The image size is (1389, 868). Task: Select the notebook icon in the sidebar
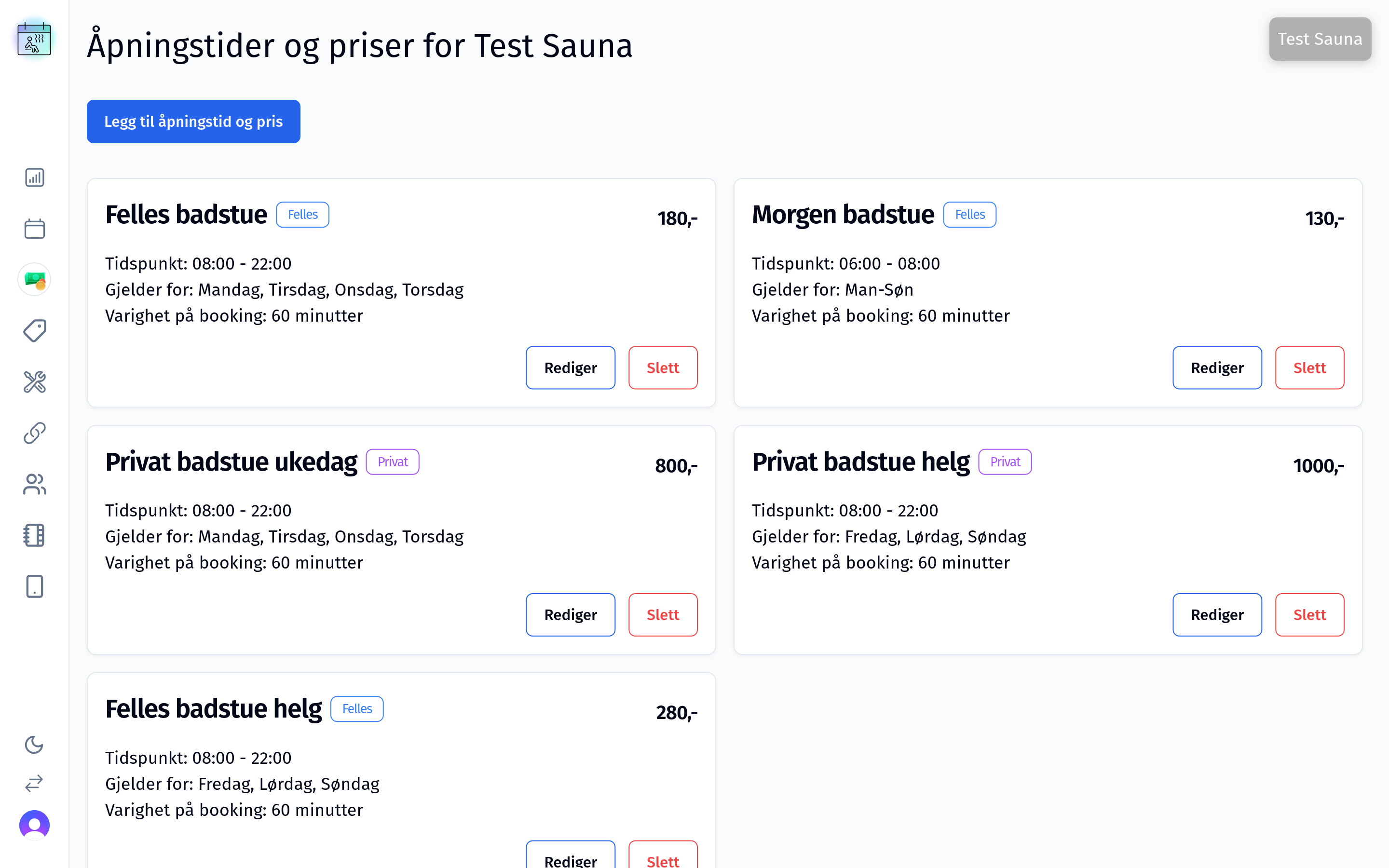coord(34,535)
